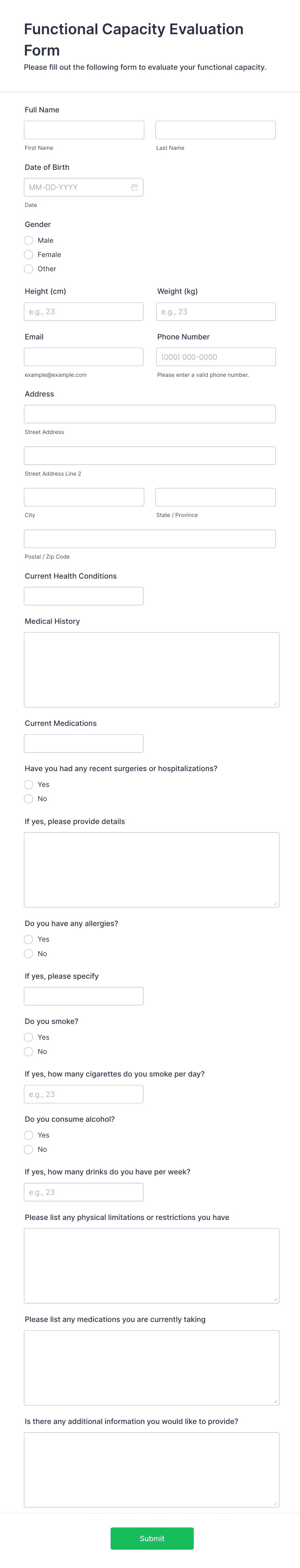Click the Postal / Zip Code field
The image size is (300, 1568).
(150, 538)
